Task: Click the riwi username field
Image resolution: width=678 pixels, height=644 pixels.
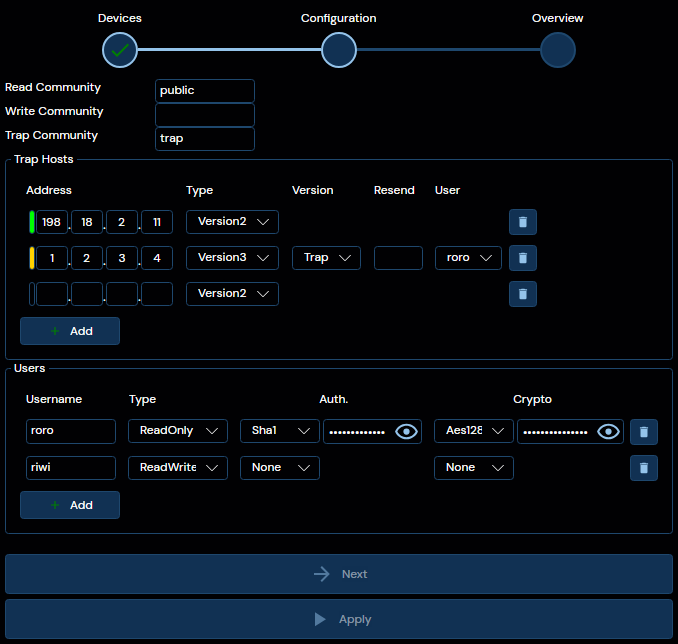Action: pos(71,468)
